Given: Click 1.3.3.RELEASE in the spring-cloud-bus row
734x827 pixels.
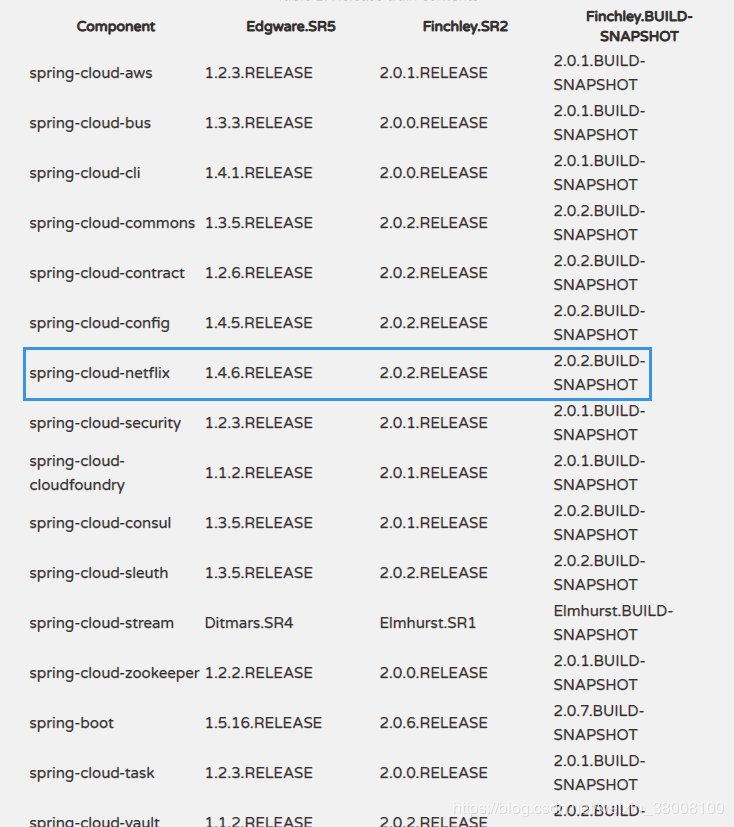Looking at the screenshot, I should [x=258, y=123].
